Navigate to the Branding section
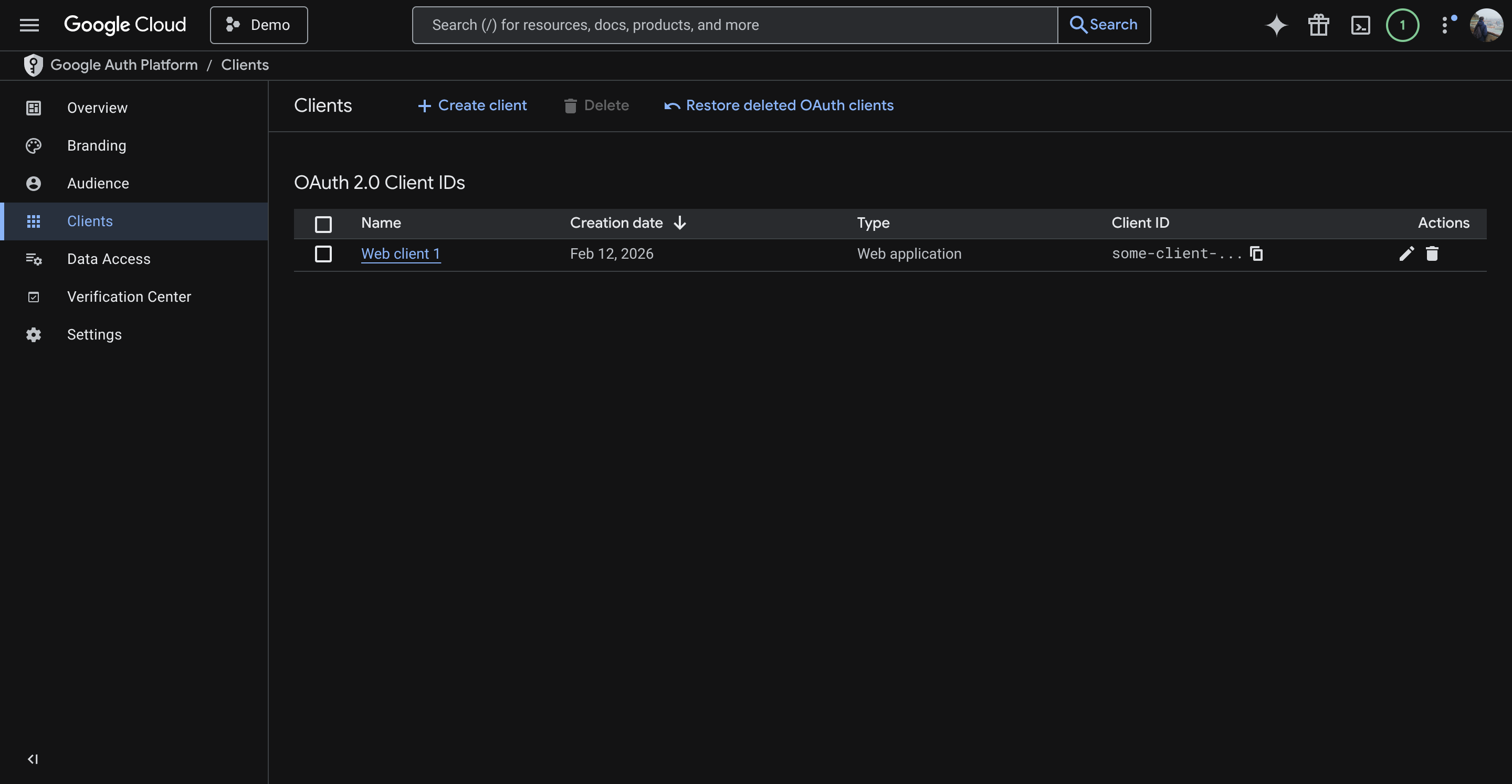Viewport: 1512px width, 784px height. 96,145
